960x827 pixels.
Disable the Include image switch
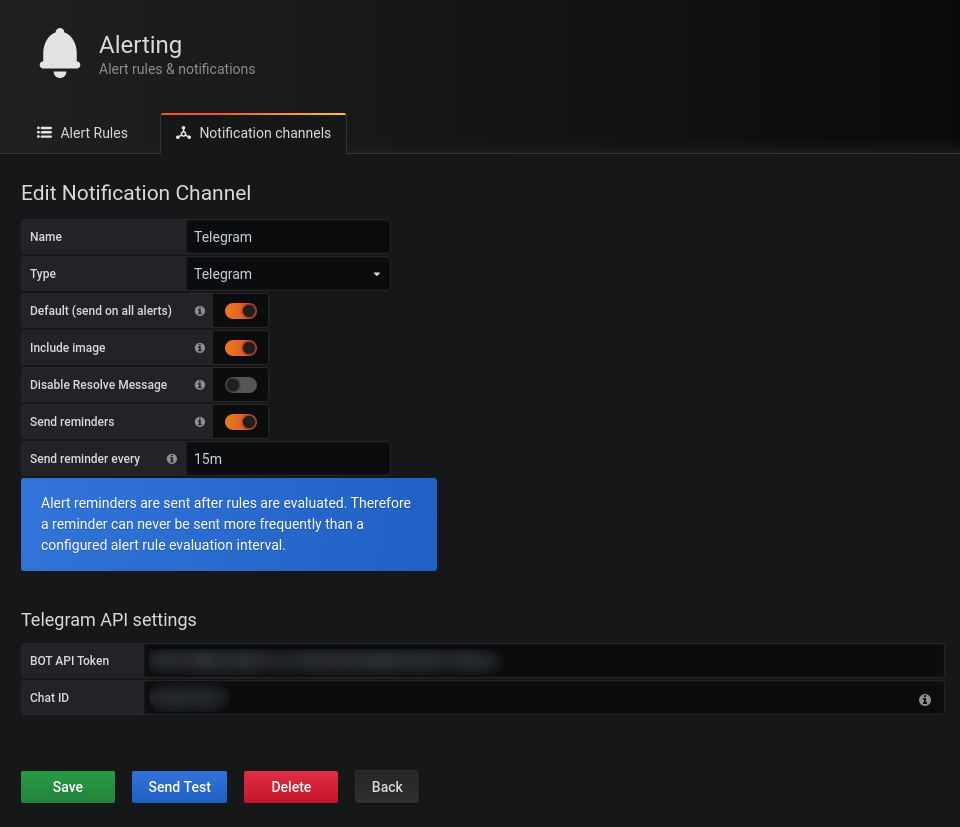point(241,348)
